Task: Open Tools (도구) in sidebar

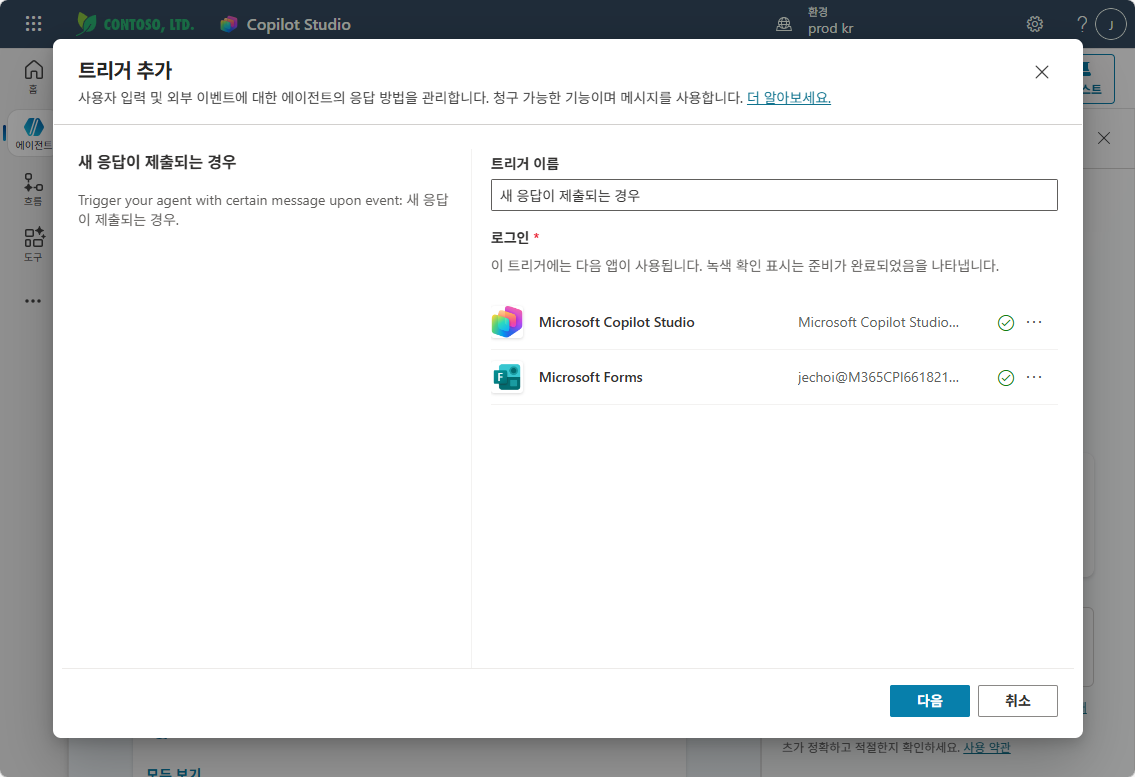Action: [33, 245]
